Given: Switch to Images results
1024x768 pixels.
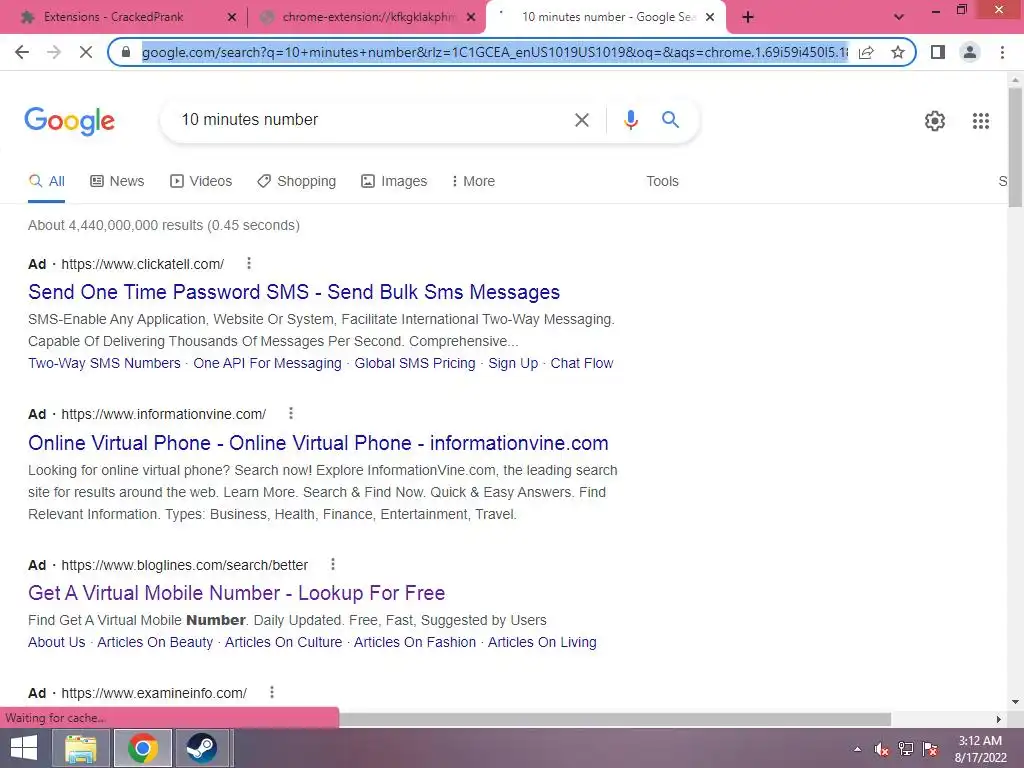Looking at the screenshot, I should [394, 181].
